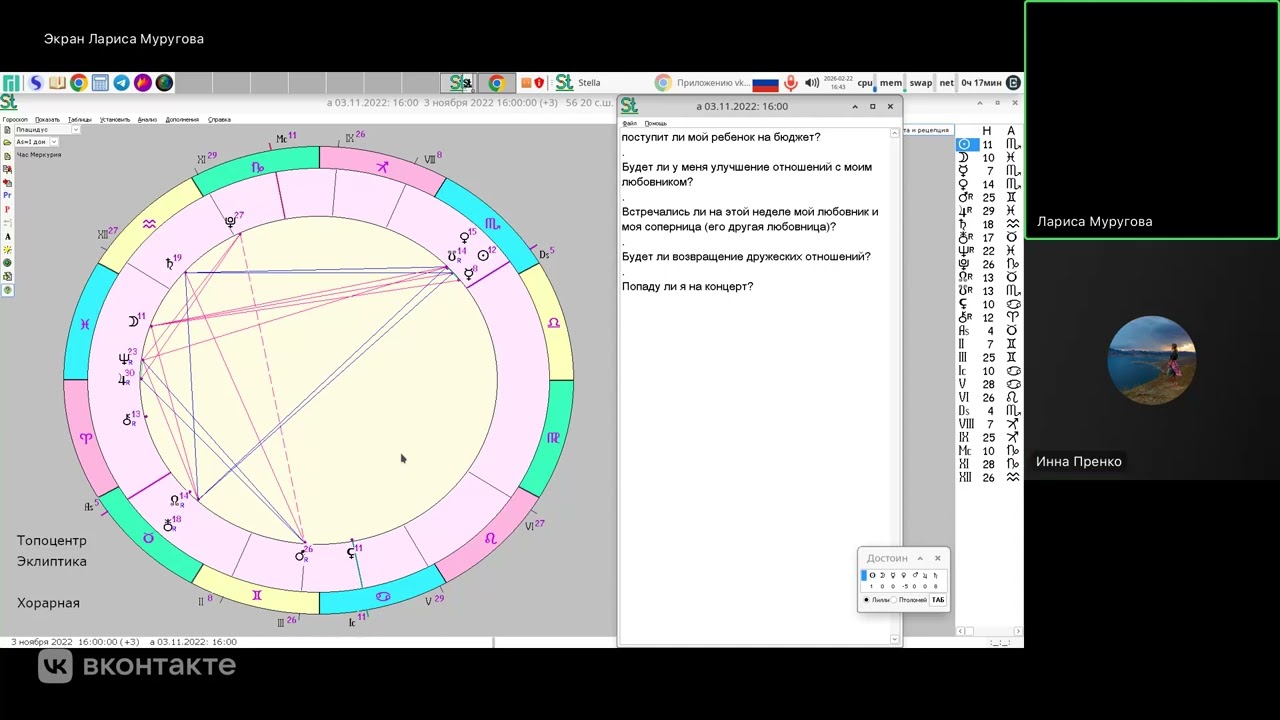
Task: Launch Telegram from the top panel
Action: pyautogui.click(x=121, y=83)
